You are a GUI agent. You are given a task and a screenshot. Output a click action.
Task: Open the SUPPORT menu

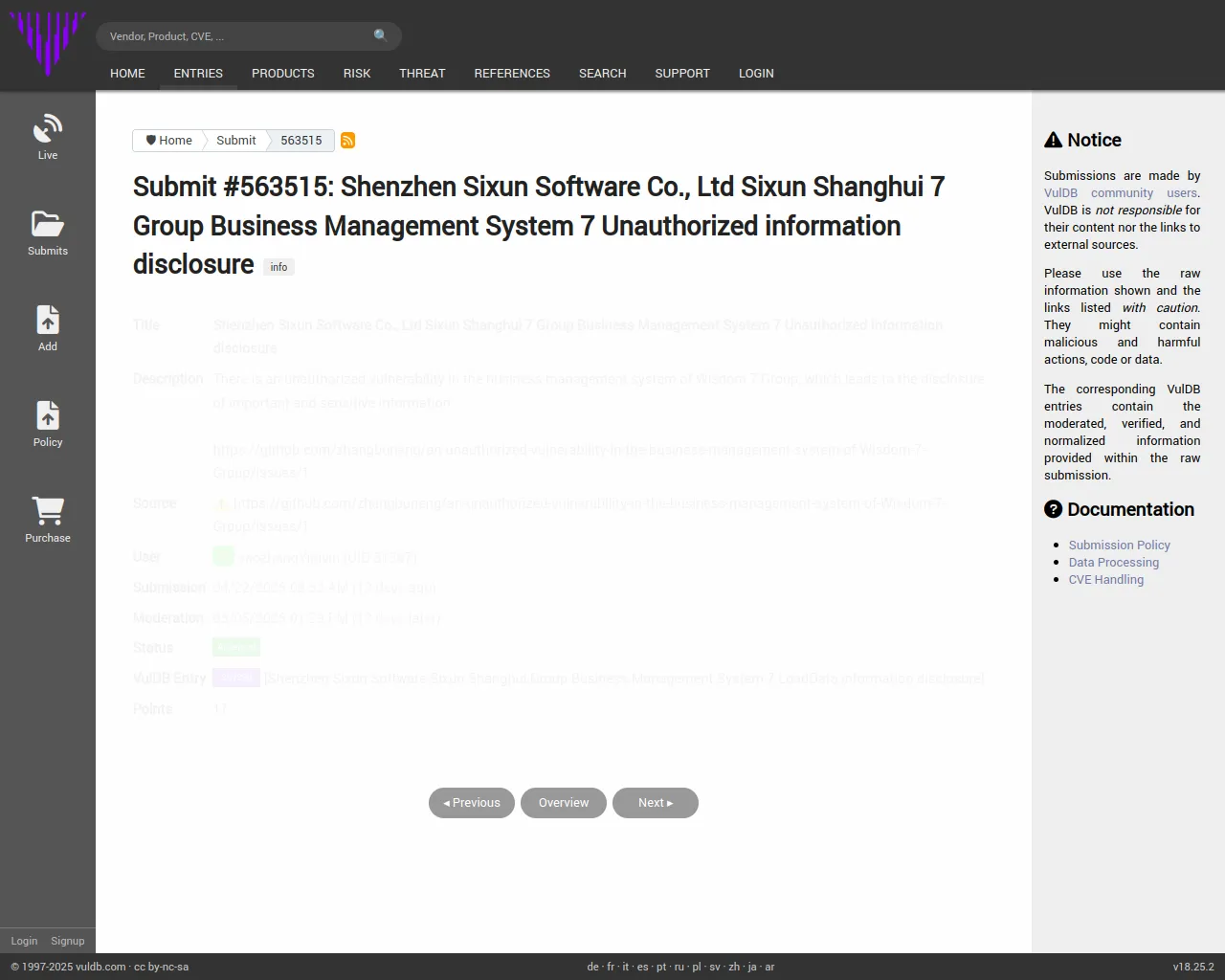pos(682,74)
